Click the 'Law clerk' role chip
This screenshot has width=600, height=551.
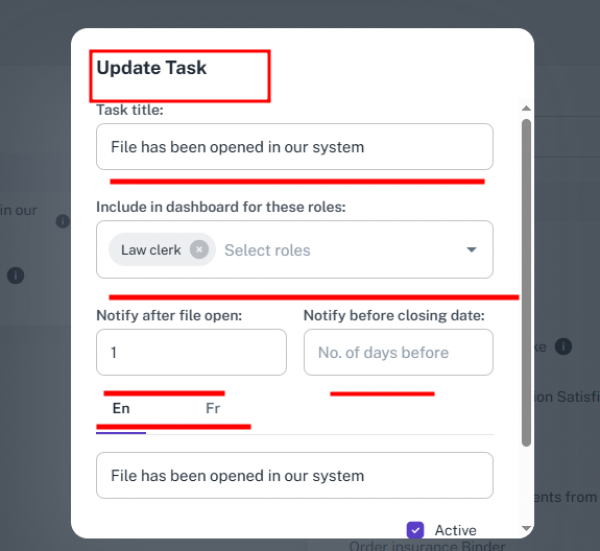[151, 250]
